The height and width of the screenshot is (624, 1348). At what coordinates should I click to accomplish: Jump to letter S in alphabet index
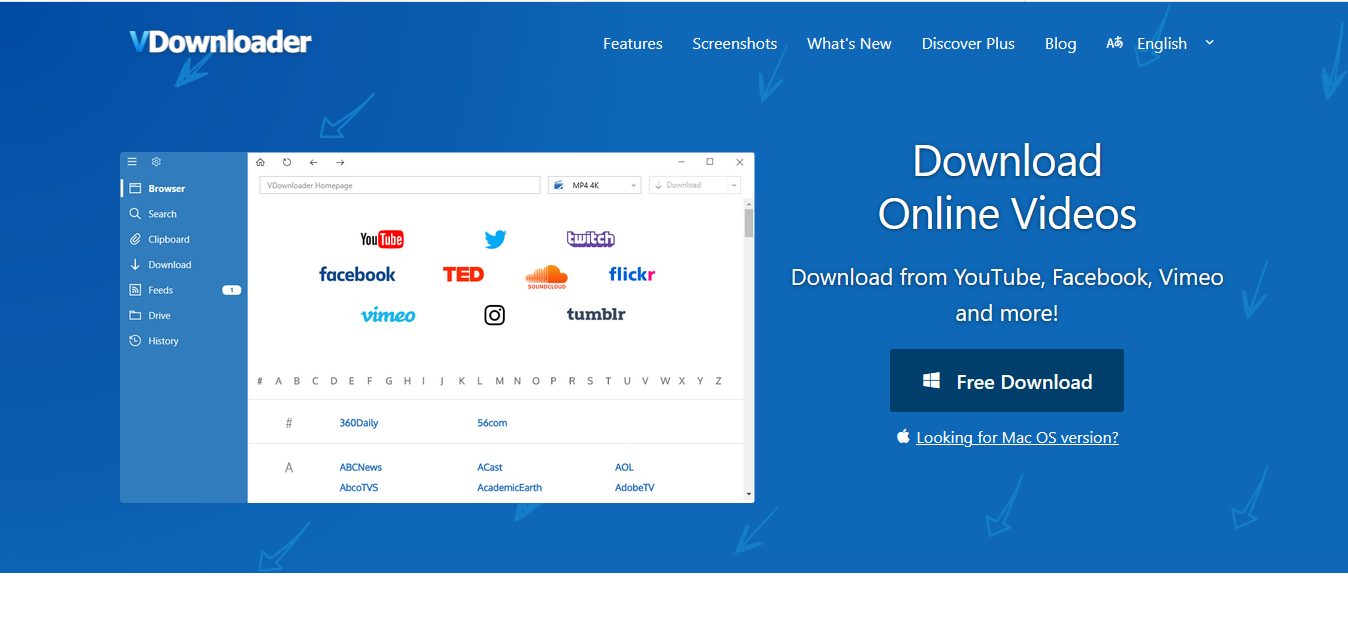(590, 381)
